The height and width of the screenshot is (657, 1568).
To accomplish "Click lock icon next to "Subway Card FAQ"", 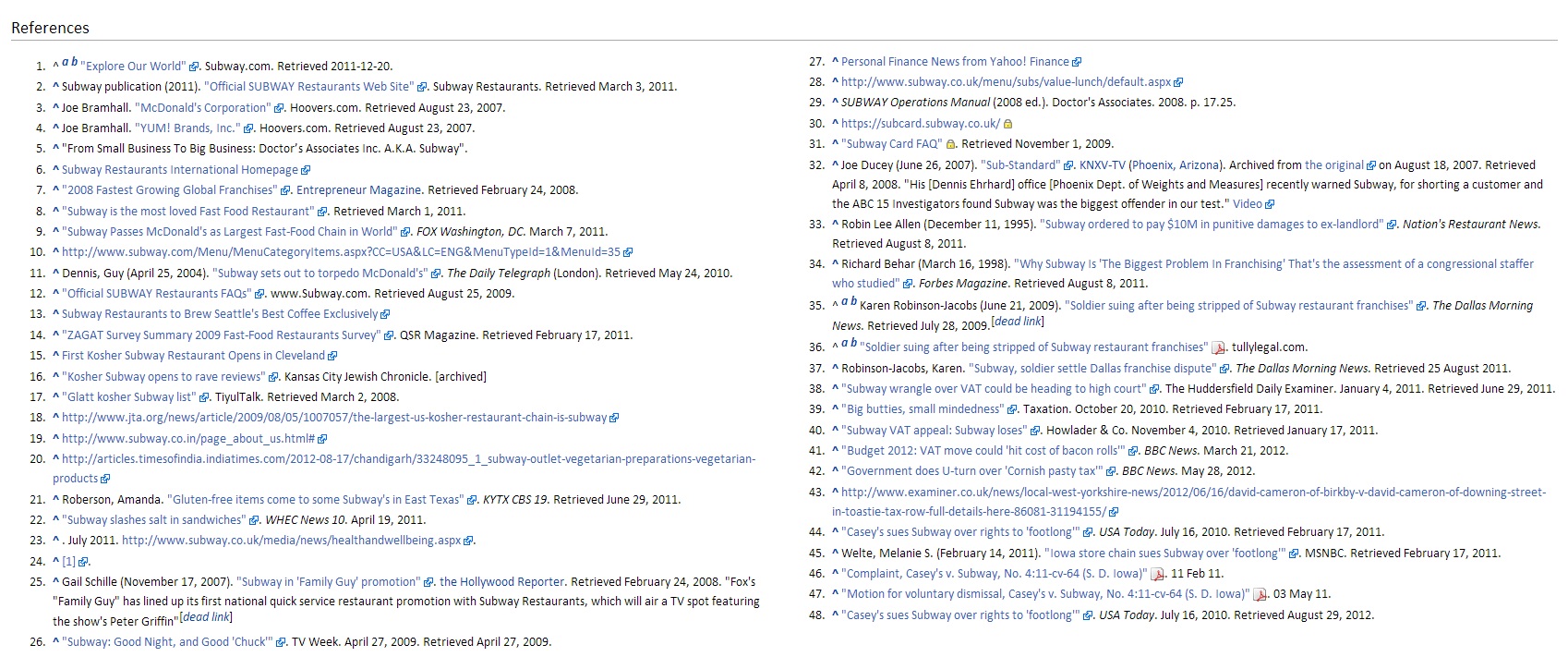I will pyautogui.click(x=950, y=144).
